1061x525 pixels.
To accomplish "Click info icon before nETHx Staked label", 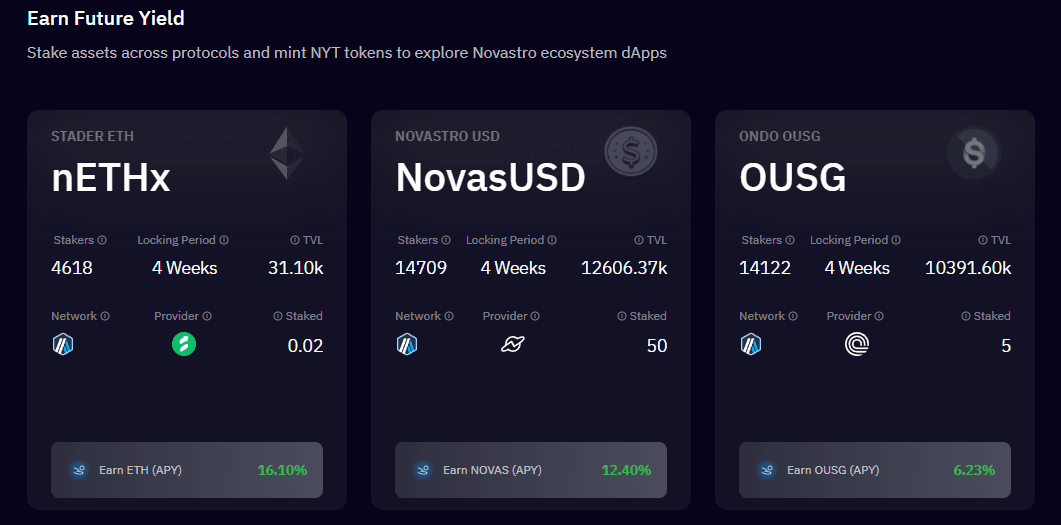I will point(277,316).
